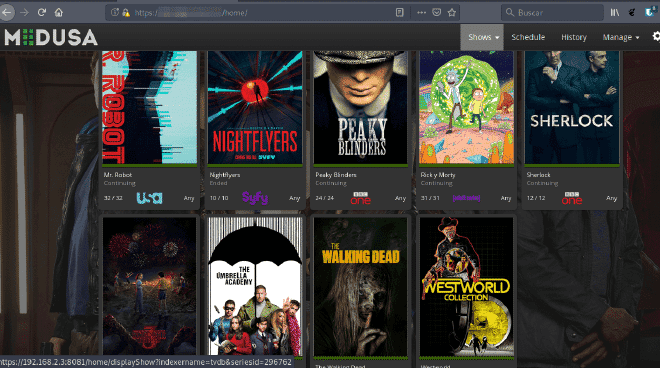Click the Rick y Morty title link
This screenshot has height=368, width=660.
(438, 175)
